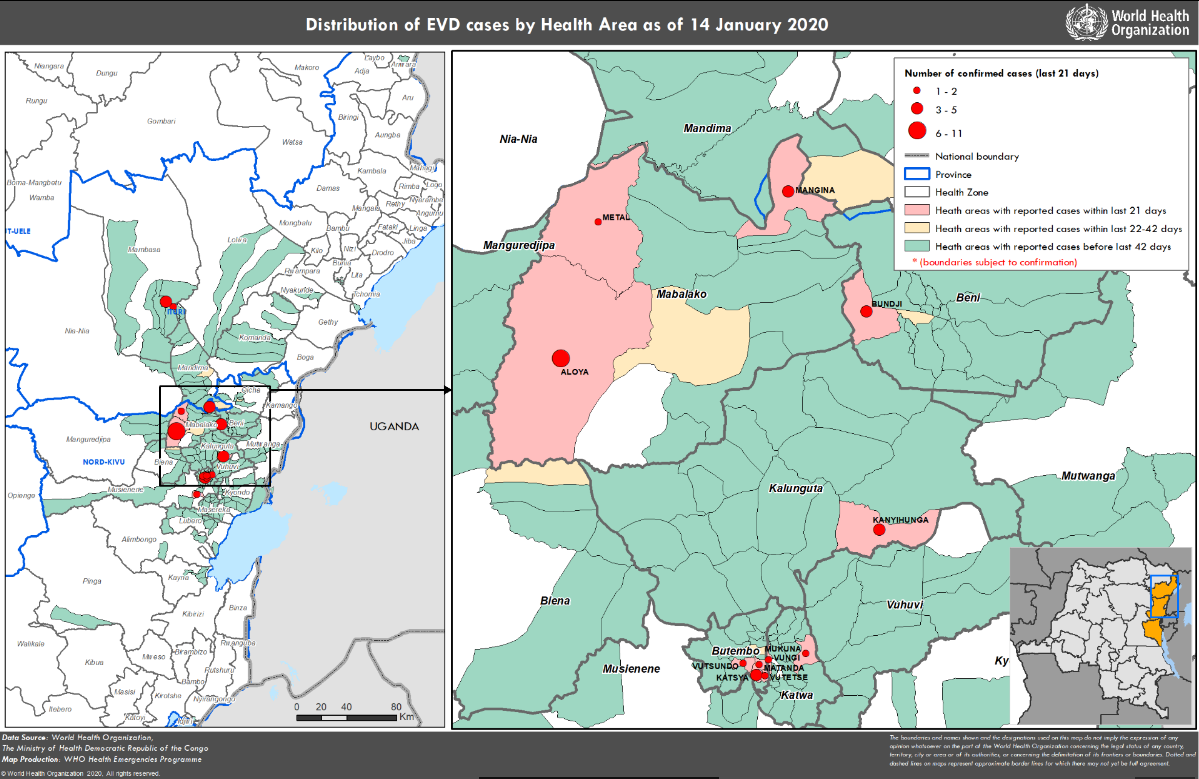The image size is (1199, 779).
Task: Click the National boundary legend line
Action: click(916, 157)
